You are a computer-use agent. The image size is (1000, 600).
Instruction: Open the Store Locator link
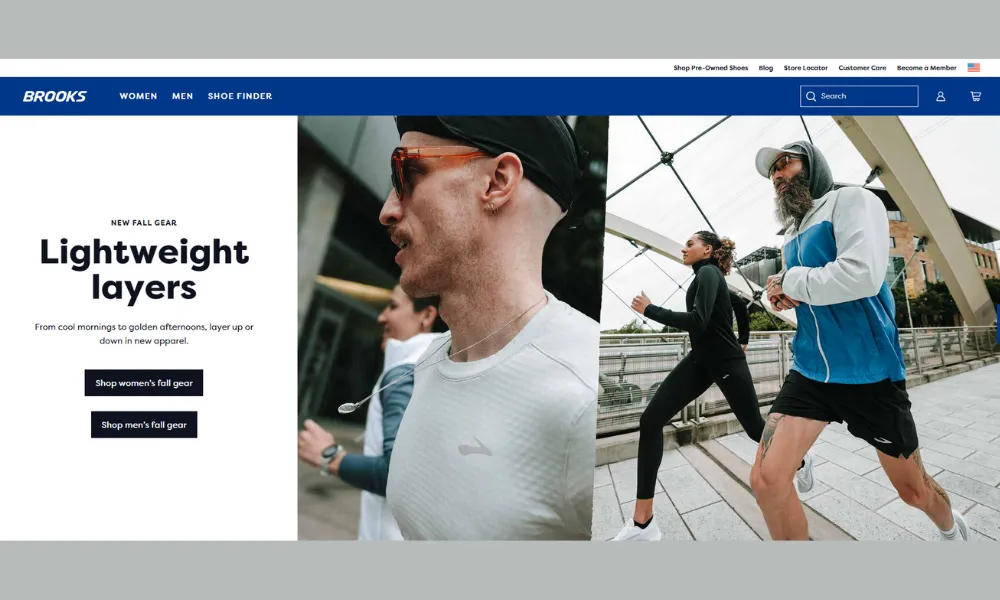click(805, 68)
